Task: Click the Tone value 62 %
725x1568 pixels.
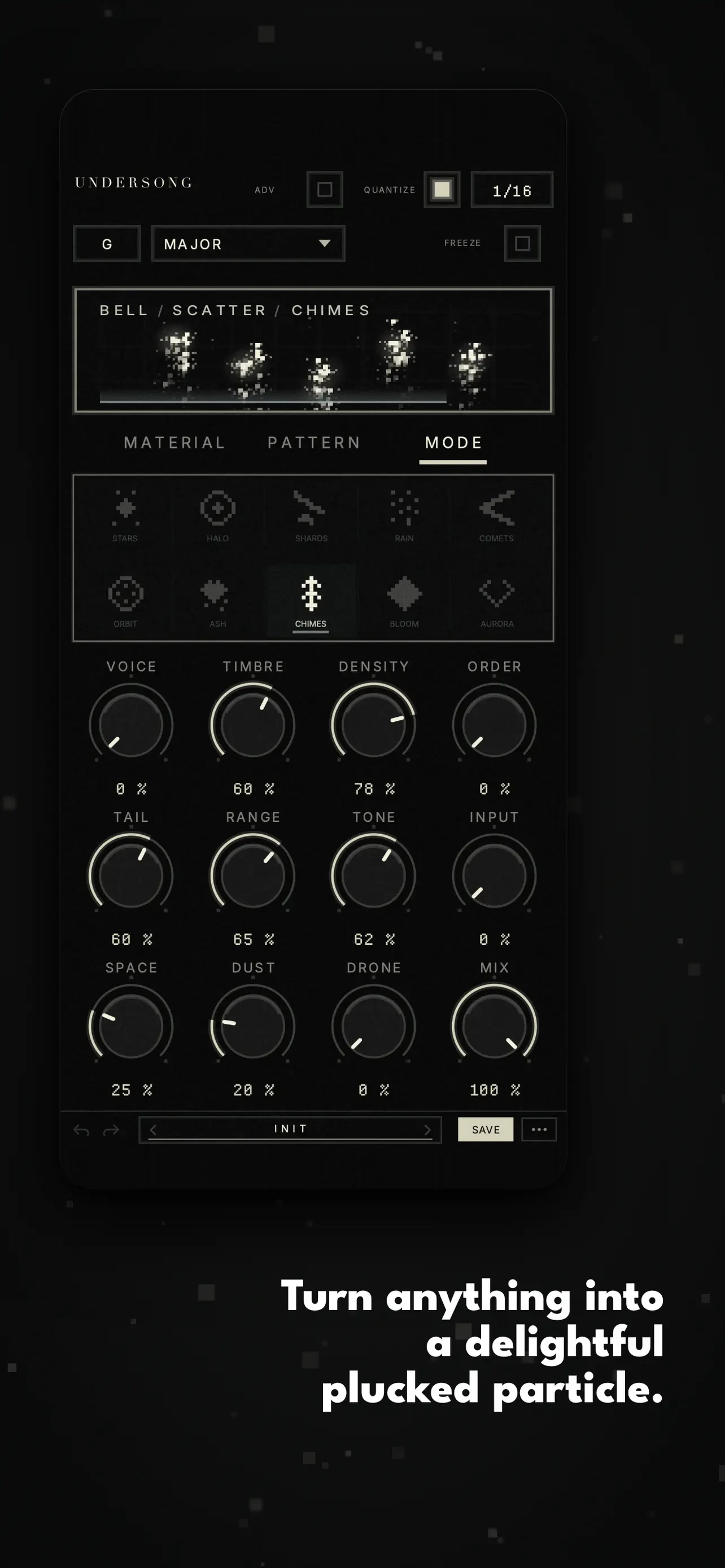Action: coord(374,939)
